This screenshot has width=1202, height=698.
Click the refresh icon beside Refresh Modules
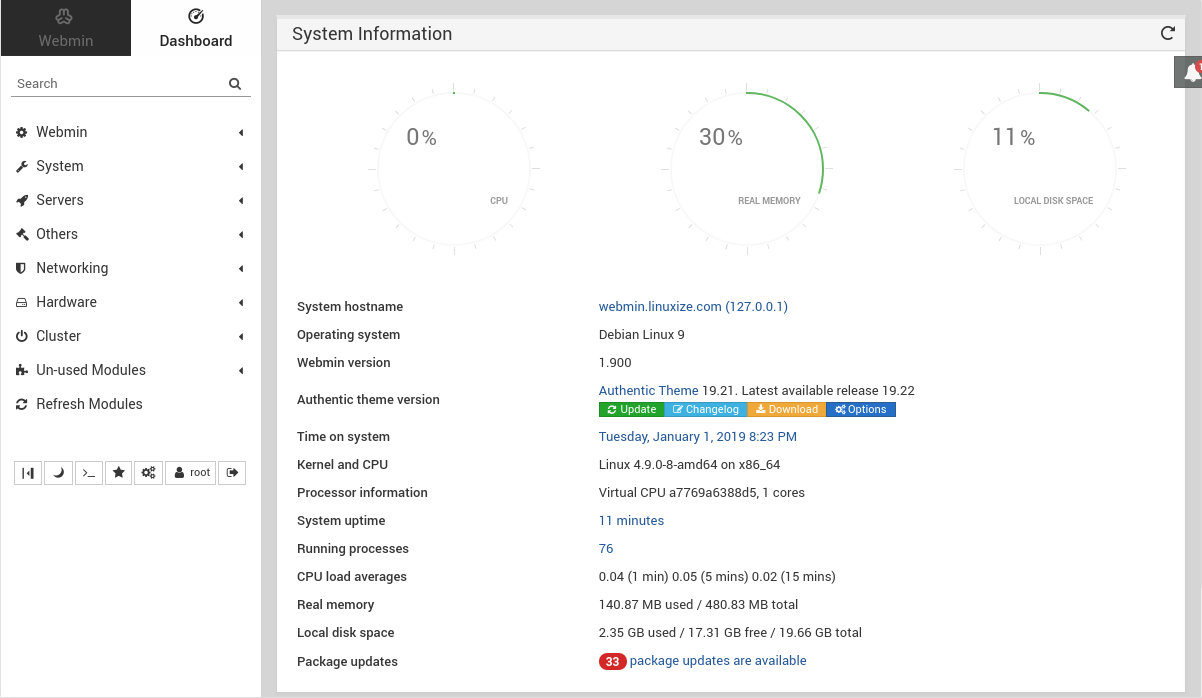[x=22, y=404]
